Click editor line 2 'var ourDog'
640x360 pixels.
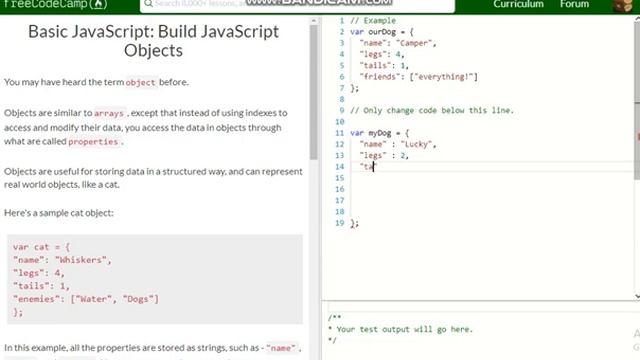[x=382, y=32]
